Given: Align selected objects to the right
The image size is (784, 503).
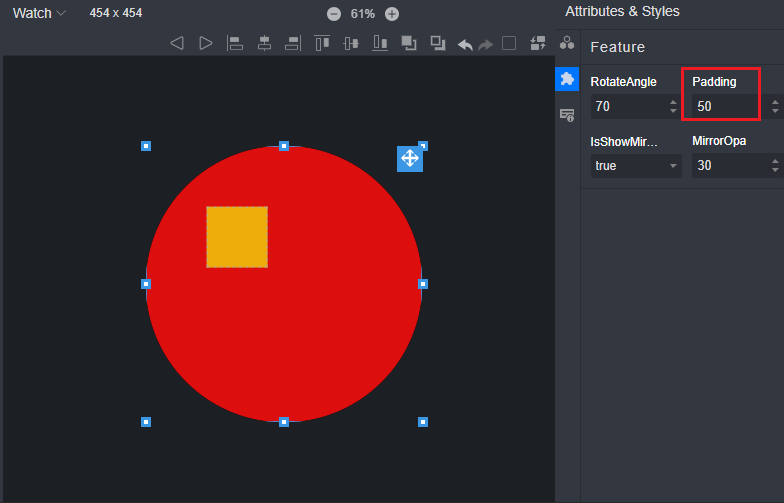Looking at the screenshot, I should [293, 43].
